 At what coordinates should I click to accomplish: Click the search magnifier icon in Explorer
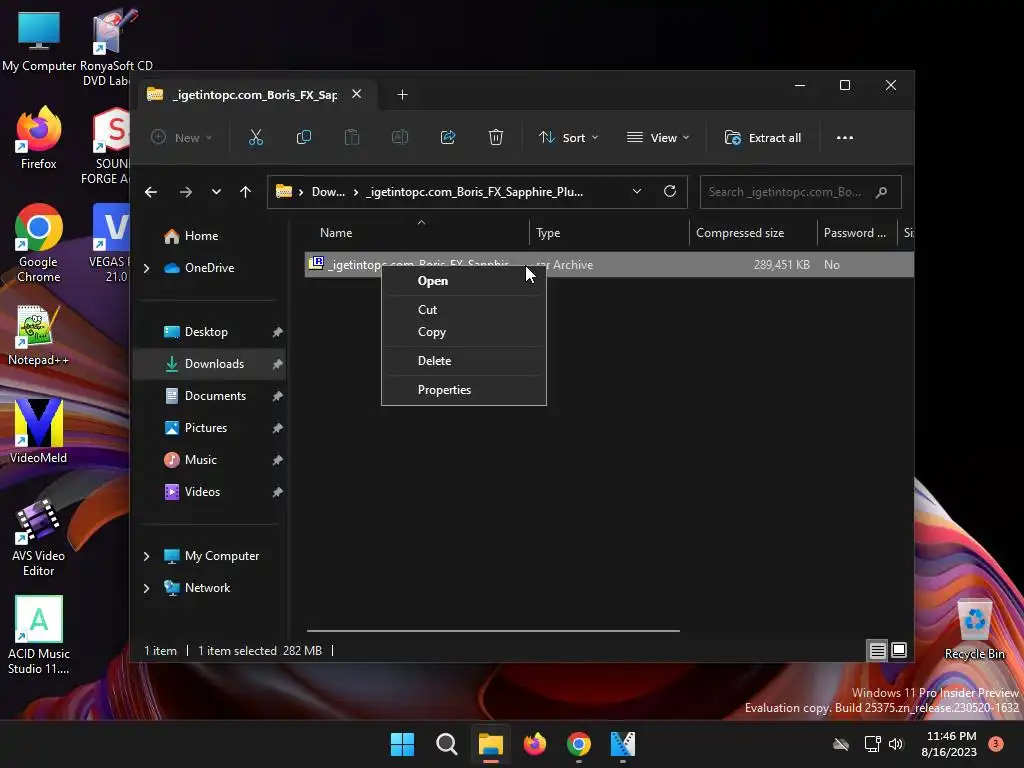coord(881,192)
